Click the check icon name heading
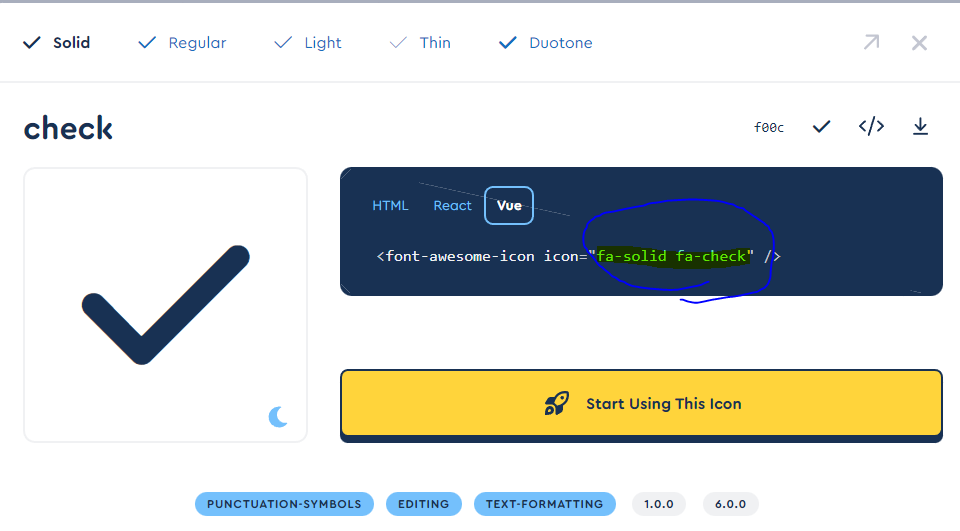Image resolution: width=960 pixels, height=531 pixels. point(68,128)
